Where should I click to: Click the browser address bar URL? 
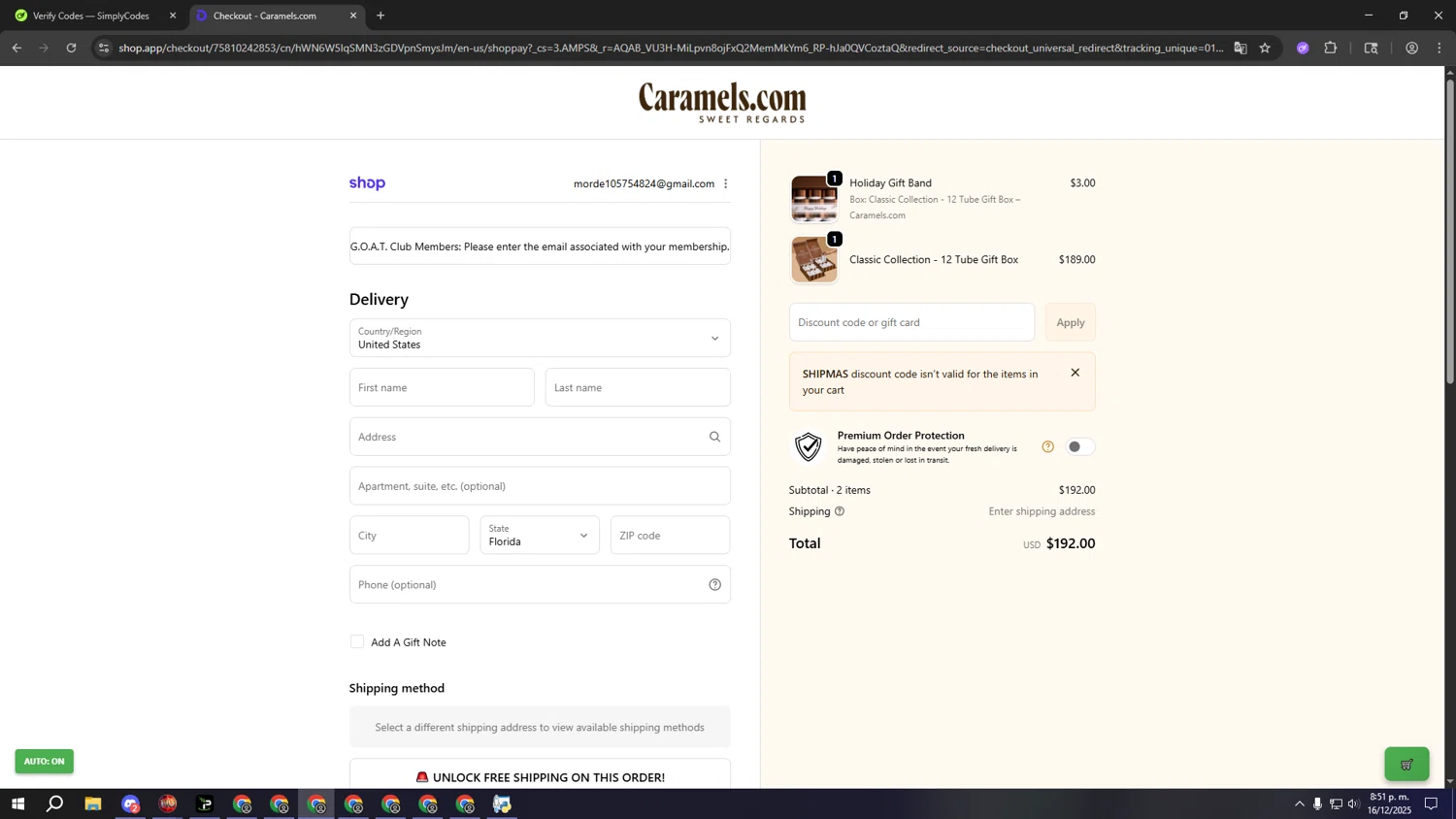click(x=670, y=48)
